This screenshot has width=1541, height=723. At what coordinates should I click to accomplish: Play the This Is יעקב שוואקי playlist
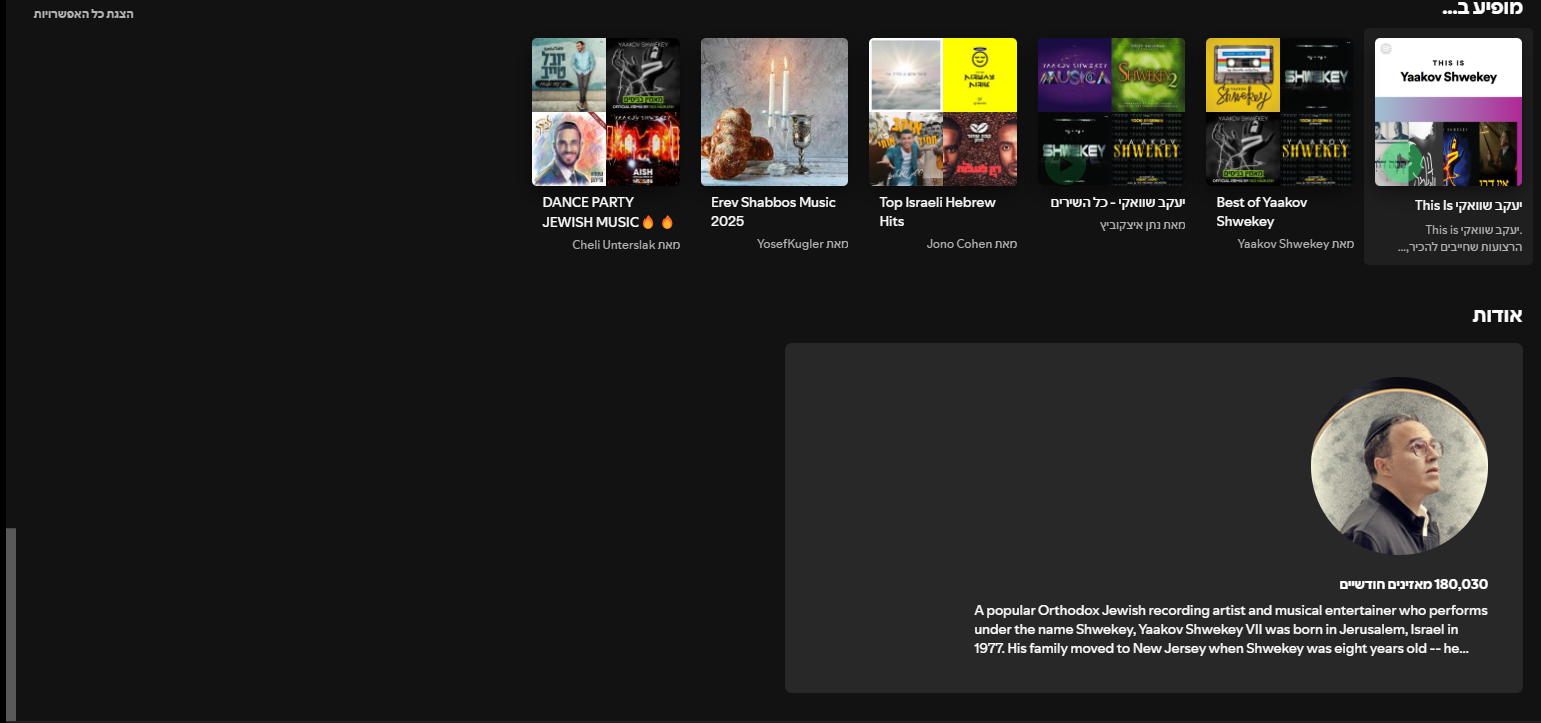click(x=1401, y=162)
